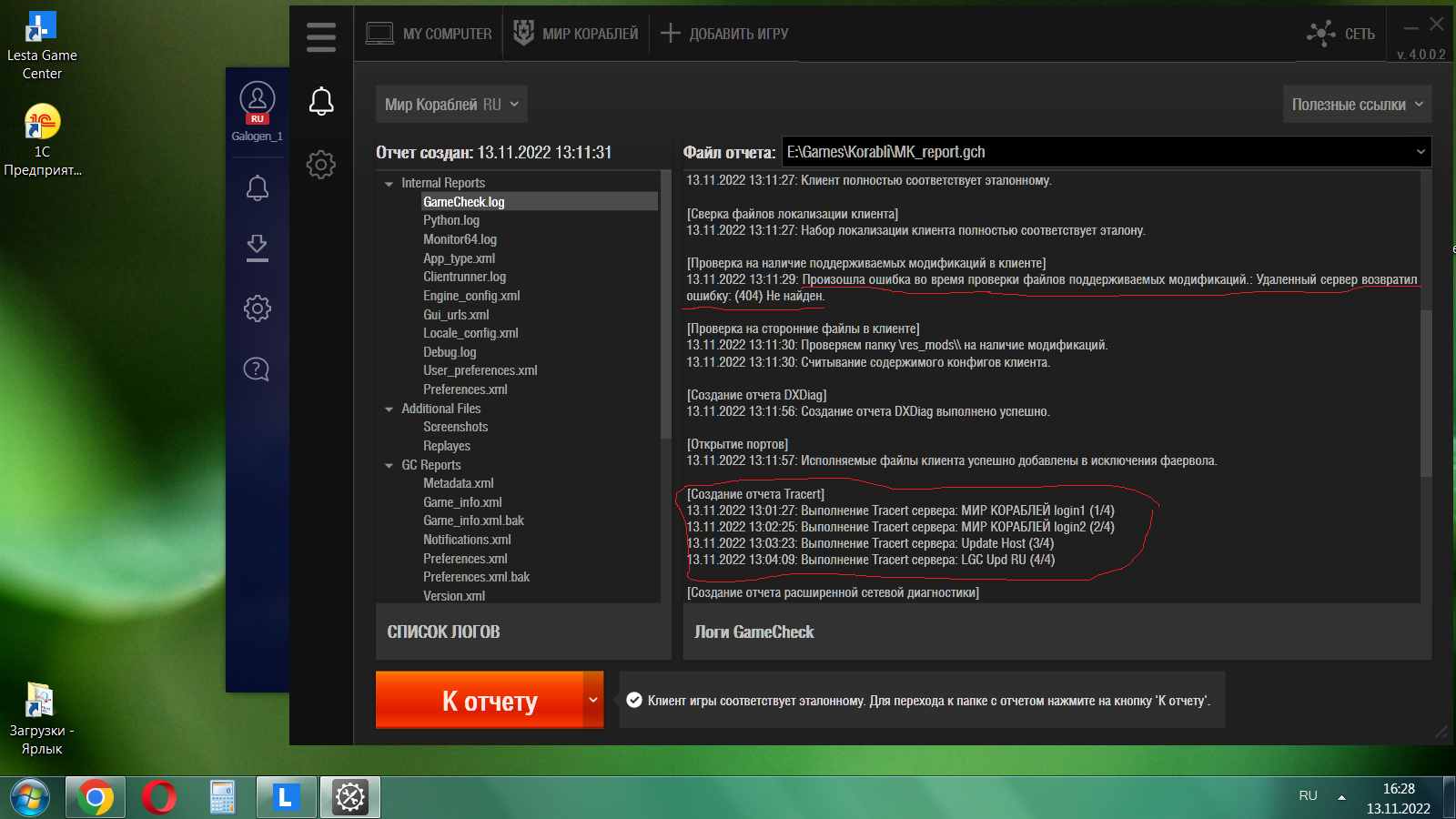Open the Мир Кораблей RU dropdown
The image size is (1456, 819).
click(451, 105)
